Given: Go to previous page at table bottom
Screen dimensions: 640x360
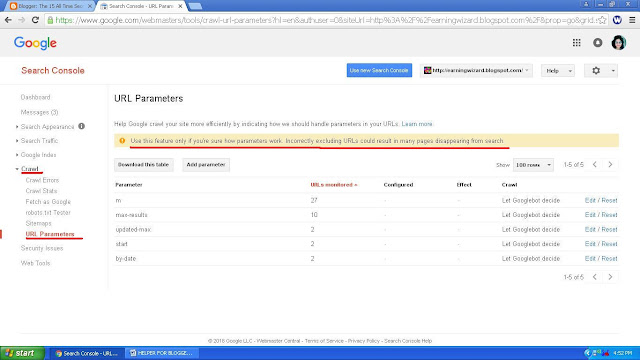Looking at the screenshot, I should (x=595, y=277).
